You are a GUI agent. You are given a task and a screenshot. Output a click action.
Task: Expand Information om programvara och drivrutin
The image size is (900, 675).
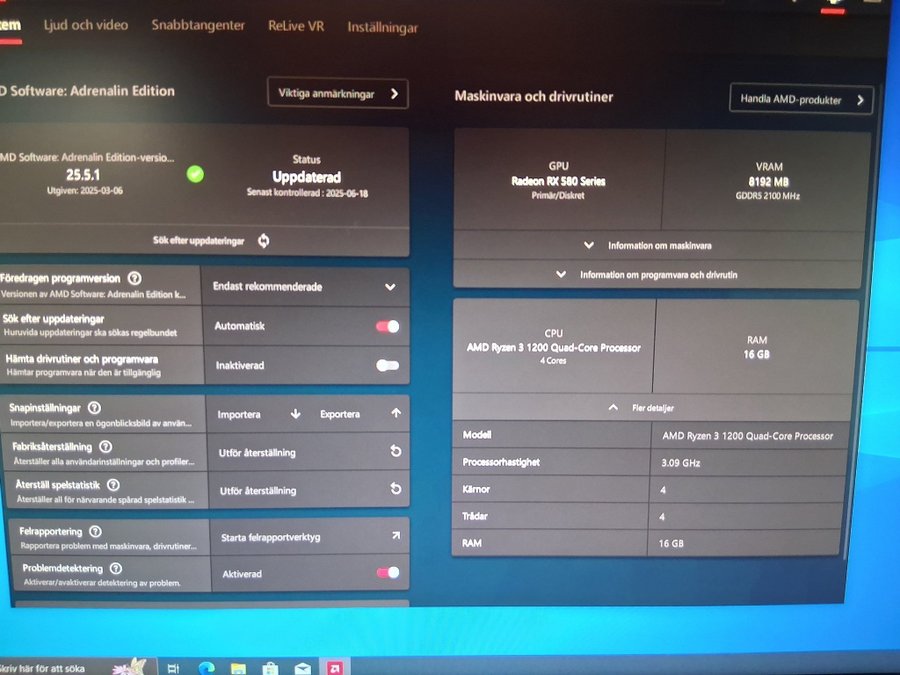pyautogui.click(x=657, y=274)
